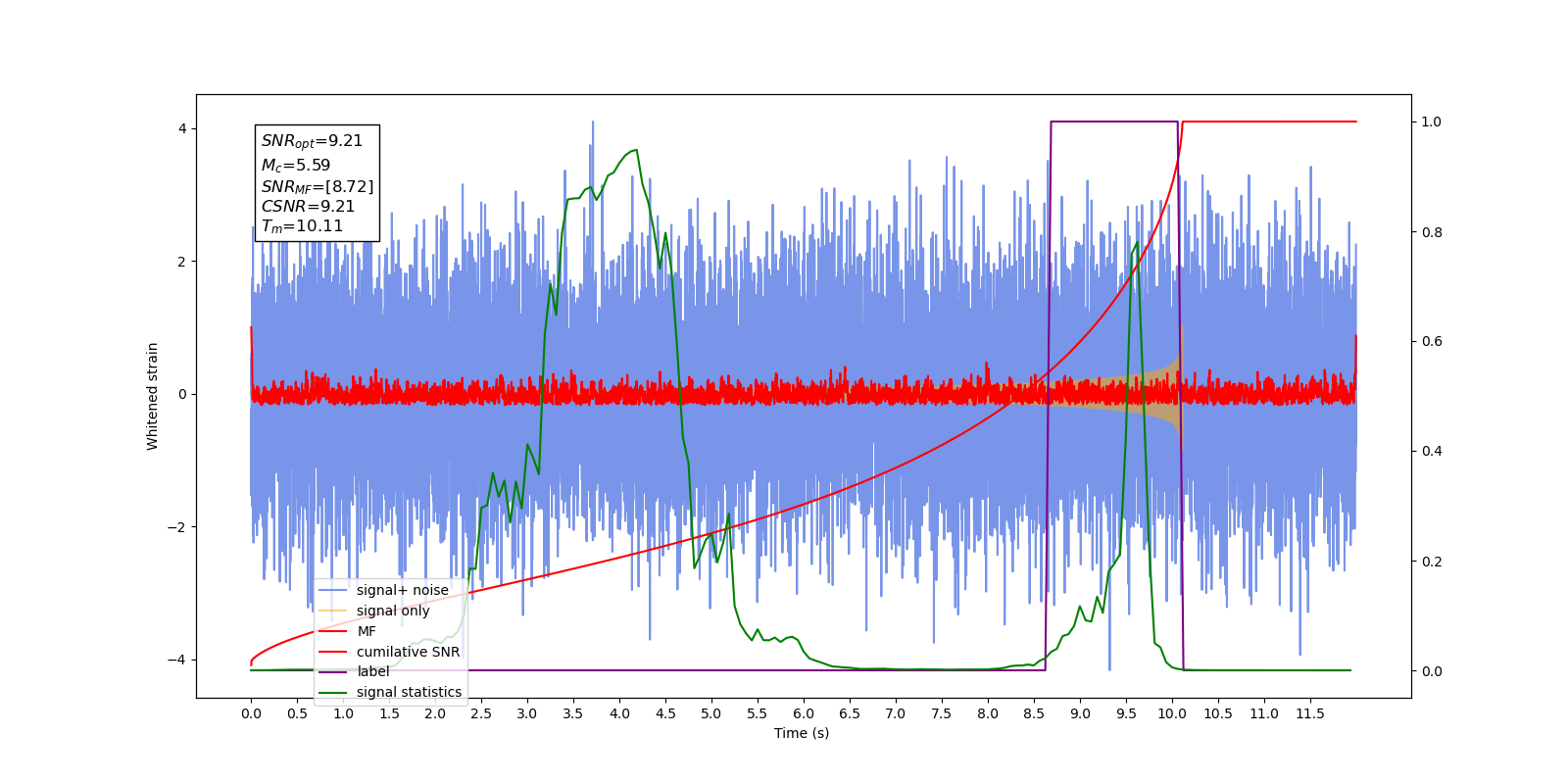
Task: Click the x-axis tick label 5.5
Action: 758,713
